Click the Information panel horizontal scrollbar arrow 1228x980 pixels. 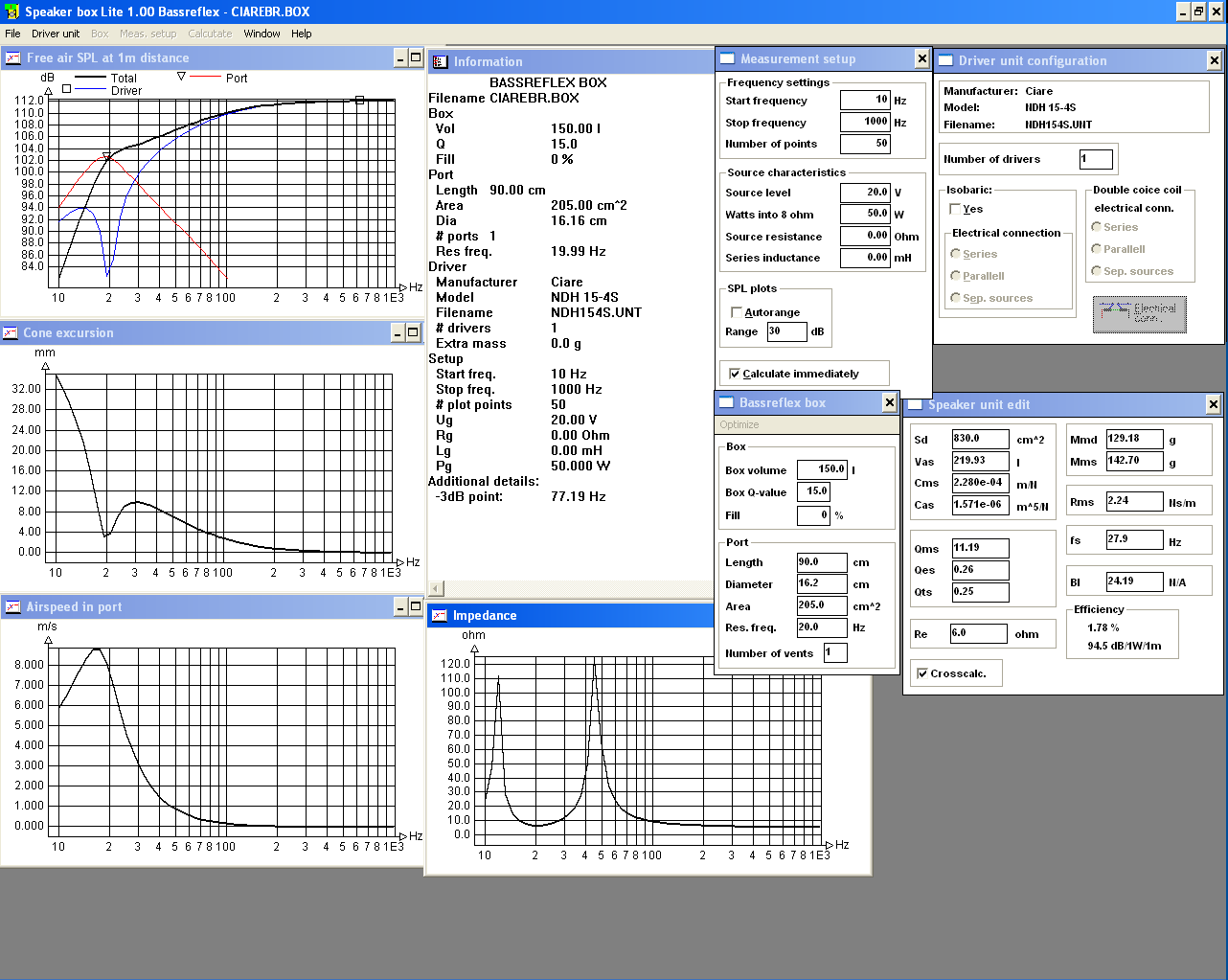pyautogui.click(x=436, y=588)
